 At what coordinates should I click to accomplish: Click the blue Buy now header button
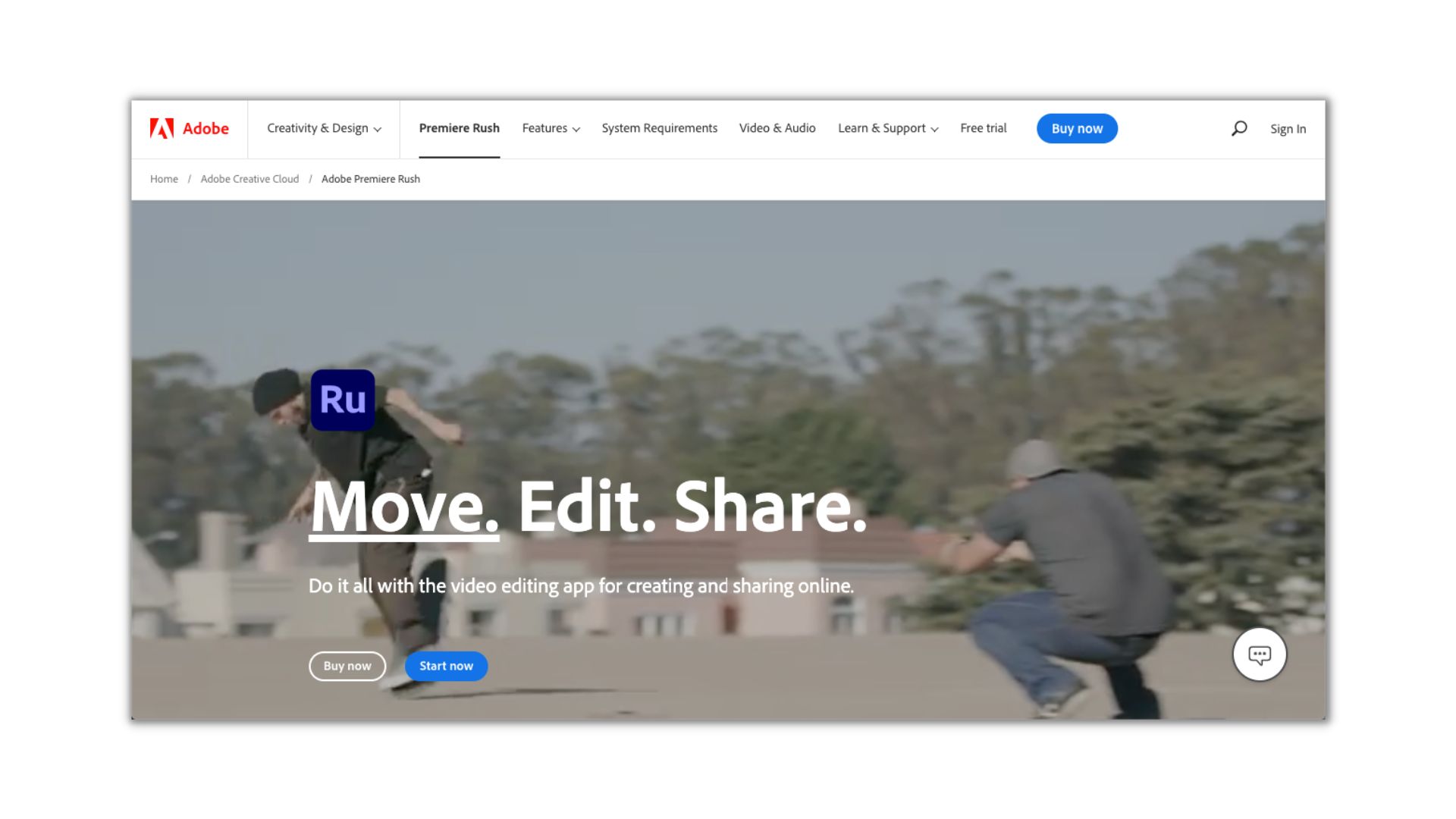(x=1077, y=128)
